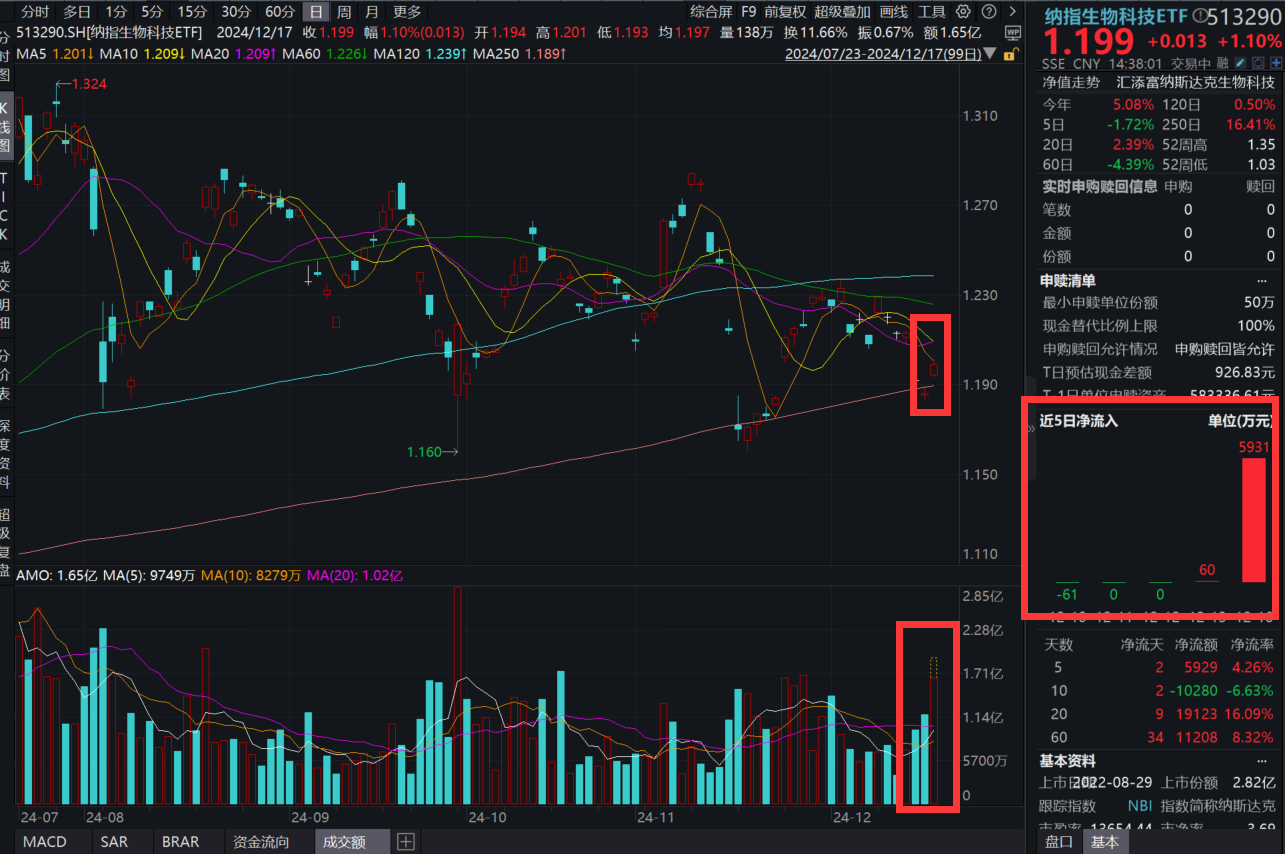Toggle the yellow date range lock

1009,54
